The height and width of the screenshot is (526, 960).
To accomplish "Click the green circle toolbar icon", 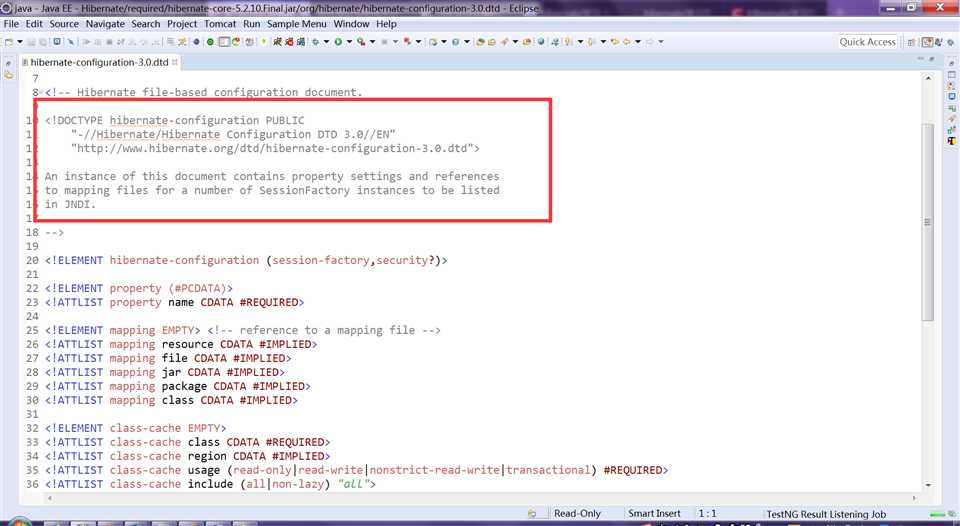I will point(210,42).
